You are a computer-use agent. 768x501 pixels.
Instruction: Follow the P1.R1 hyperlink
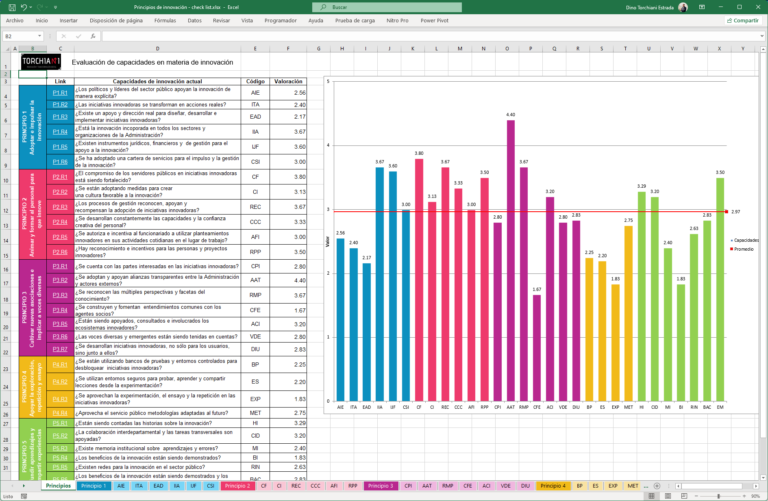[x=60, y=93]
